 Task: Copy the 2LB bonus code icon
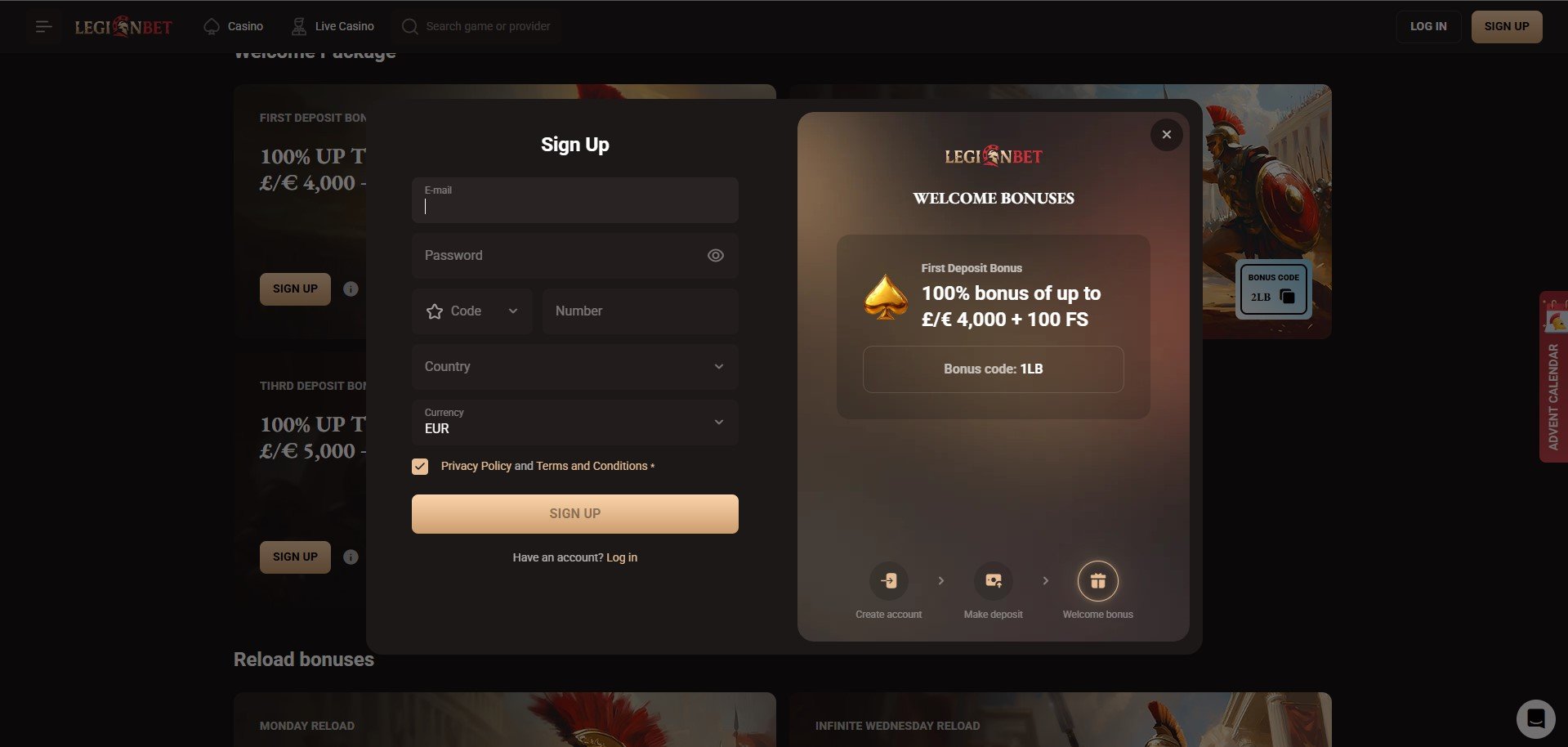1287,297
